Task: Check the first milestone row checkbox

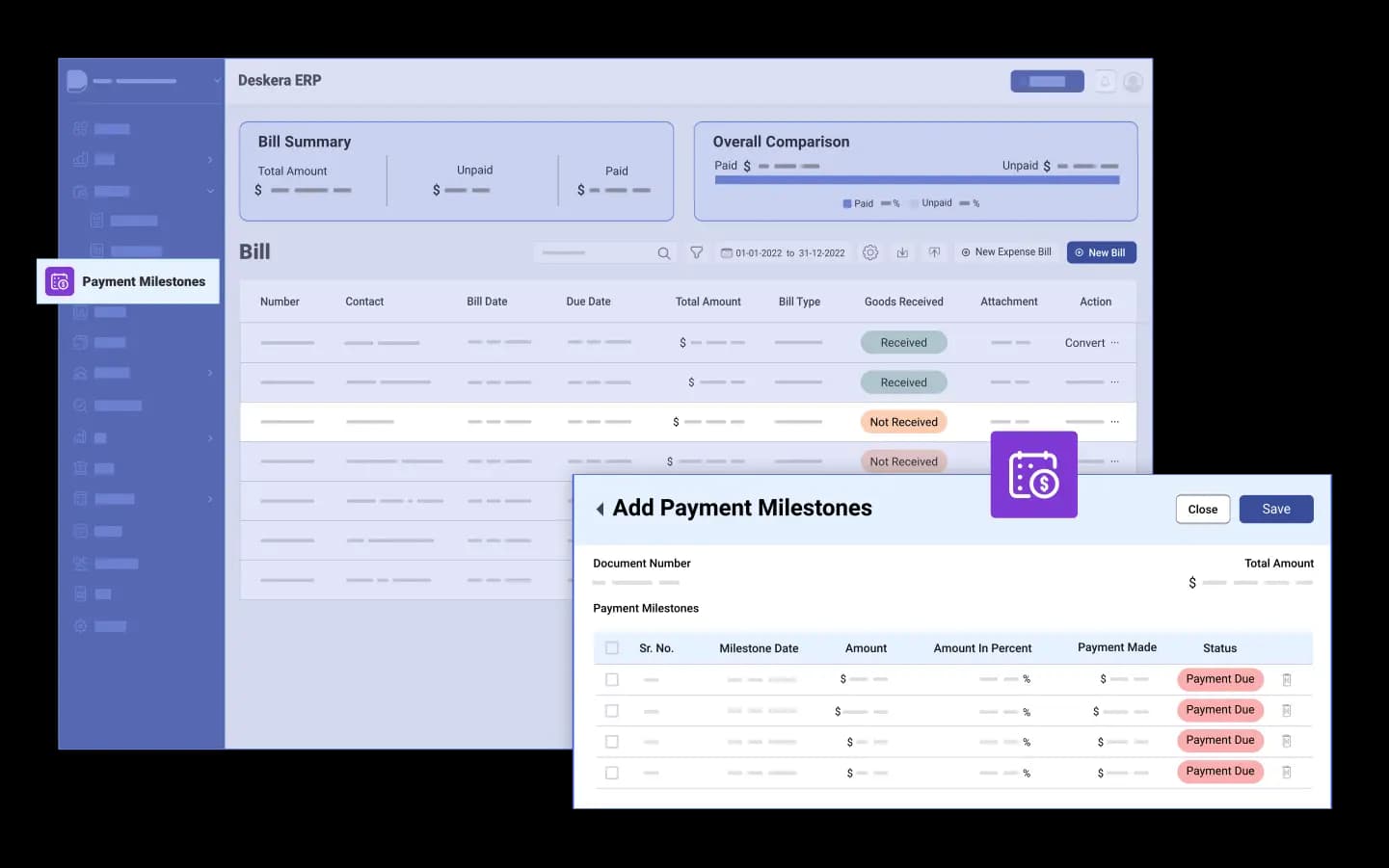Action: [x=612, y=680]
